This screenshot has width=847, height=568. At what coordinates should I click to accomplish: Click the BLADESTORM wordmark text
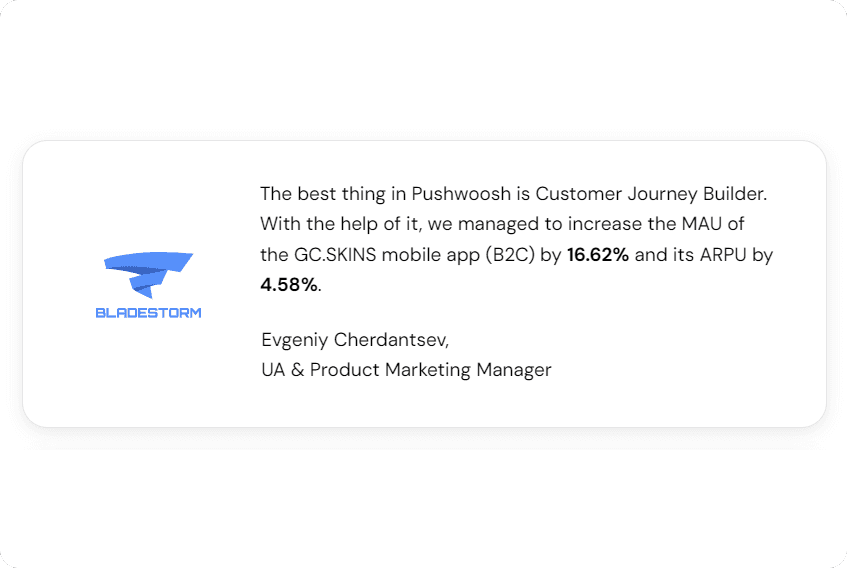(x=148, y=313)
